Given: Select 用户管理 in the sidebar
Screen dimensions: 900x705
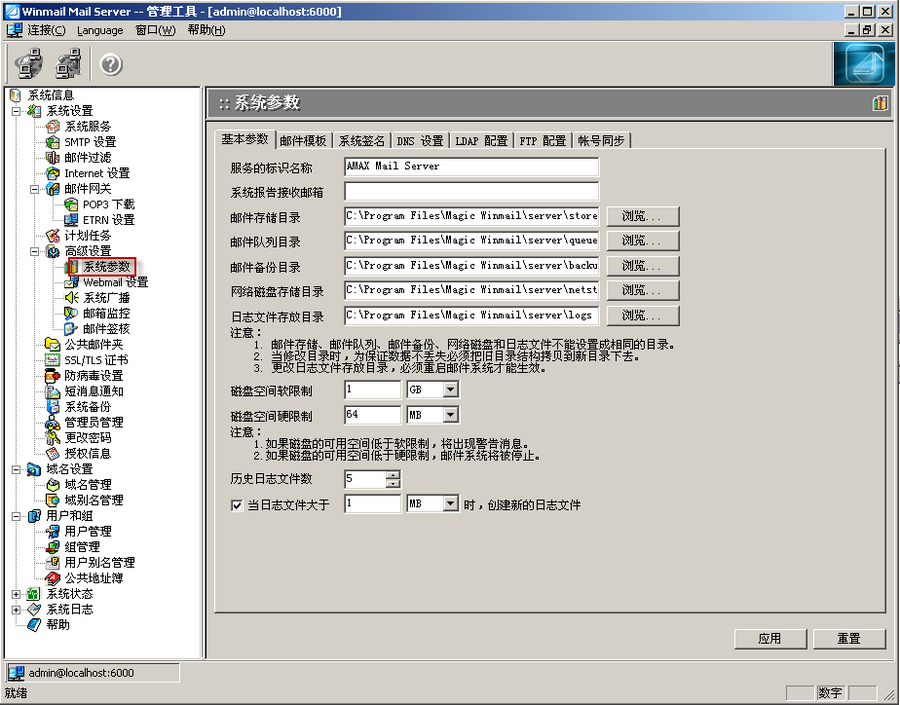Looking at the screenshot, I should tap(87, 531).
